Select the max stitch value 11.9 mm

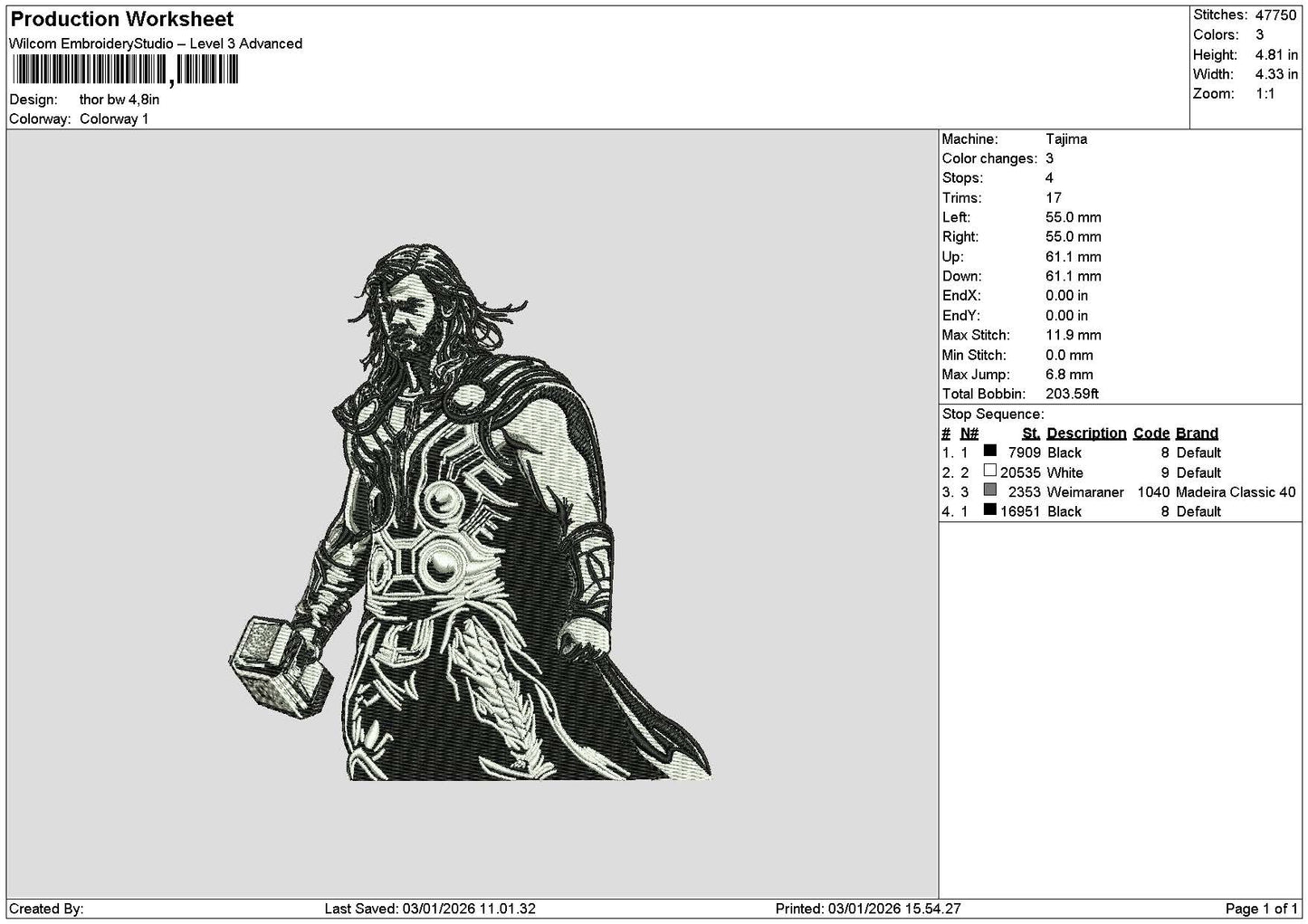click(1074, 335)
